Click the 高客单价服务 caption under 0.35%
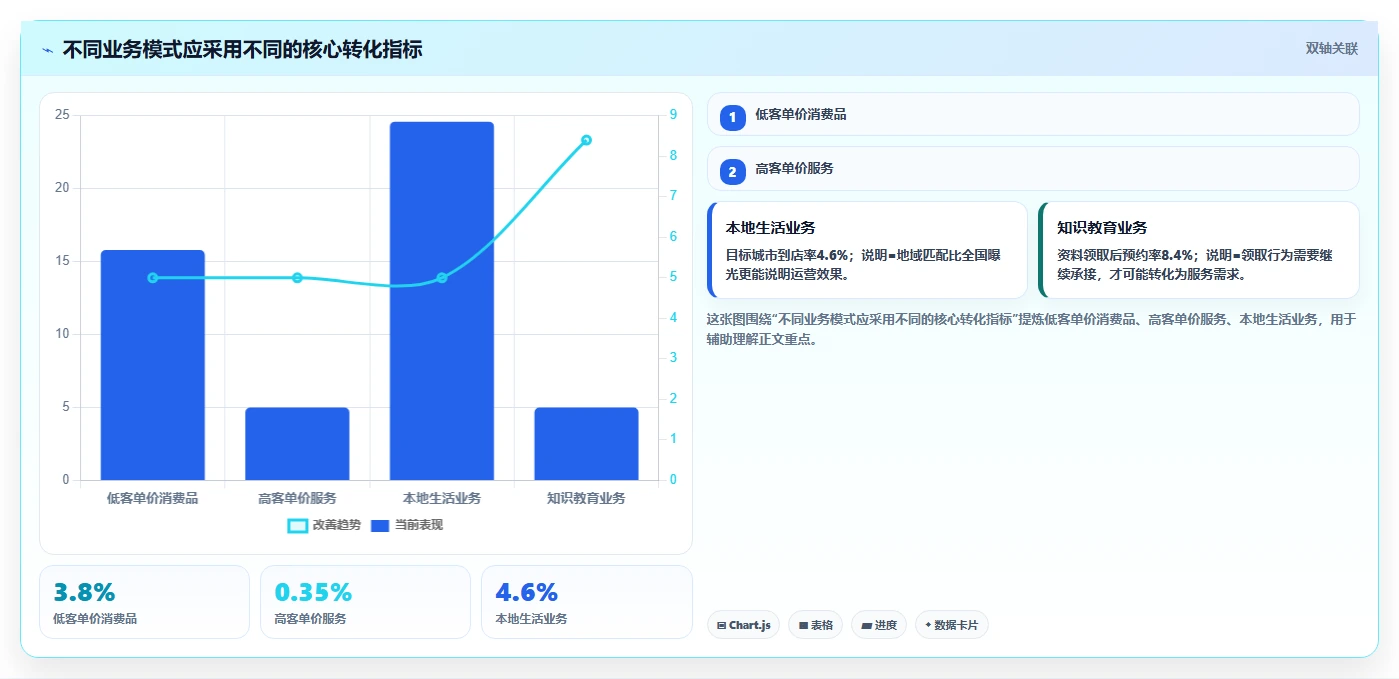Screen dimensions: 1399x679 point(310,619)
